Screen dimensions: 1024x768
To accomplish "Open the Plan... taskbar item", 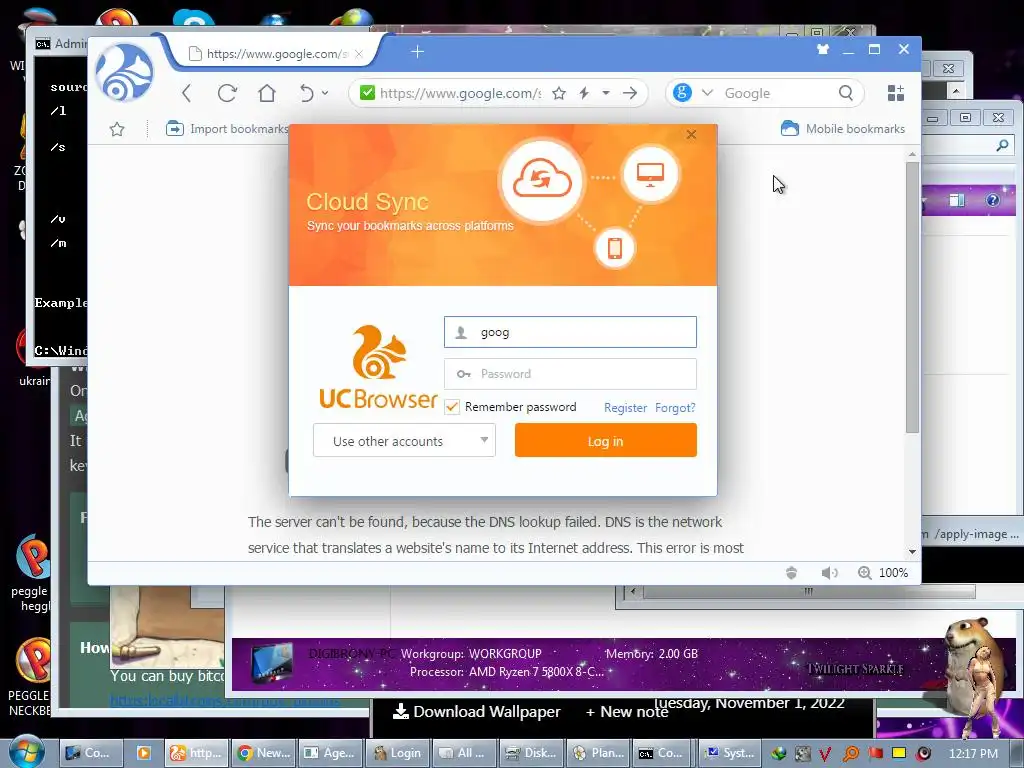I will (x=598, y=753).
